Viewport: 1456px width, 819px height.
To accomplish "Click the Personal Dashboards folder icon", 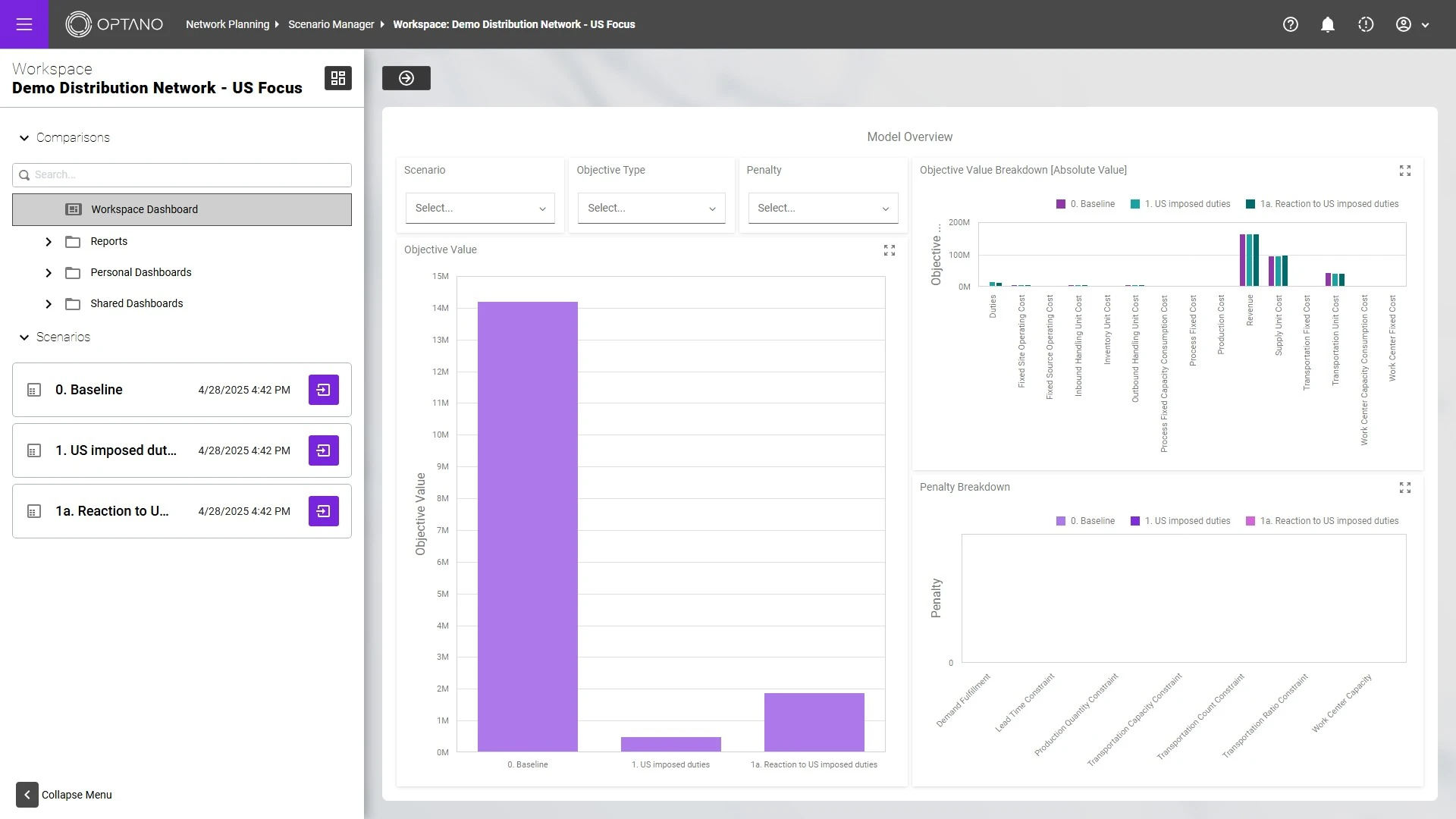I will (x=73, y=272).
